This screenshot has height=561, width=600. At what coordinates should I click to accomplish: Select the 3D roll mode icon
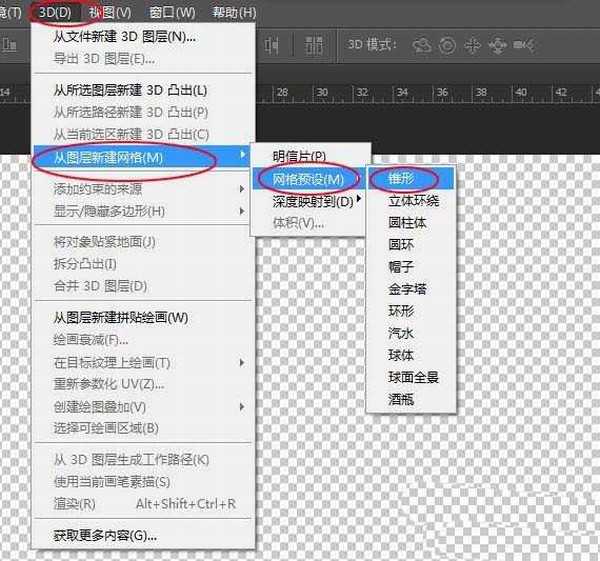(446, 46)
